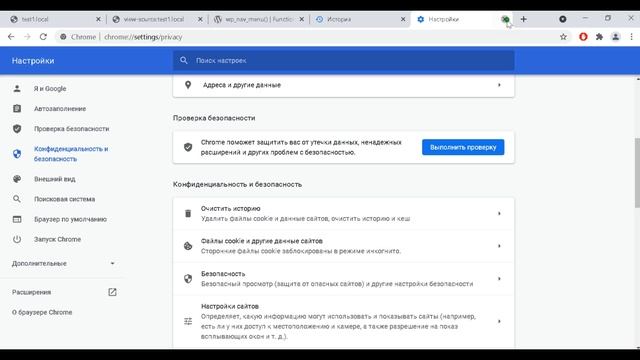Open the Chrome three-dot menu
This screenshot has height=360, width=640.
(x=631, y=37)
